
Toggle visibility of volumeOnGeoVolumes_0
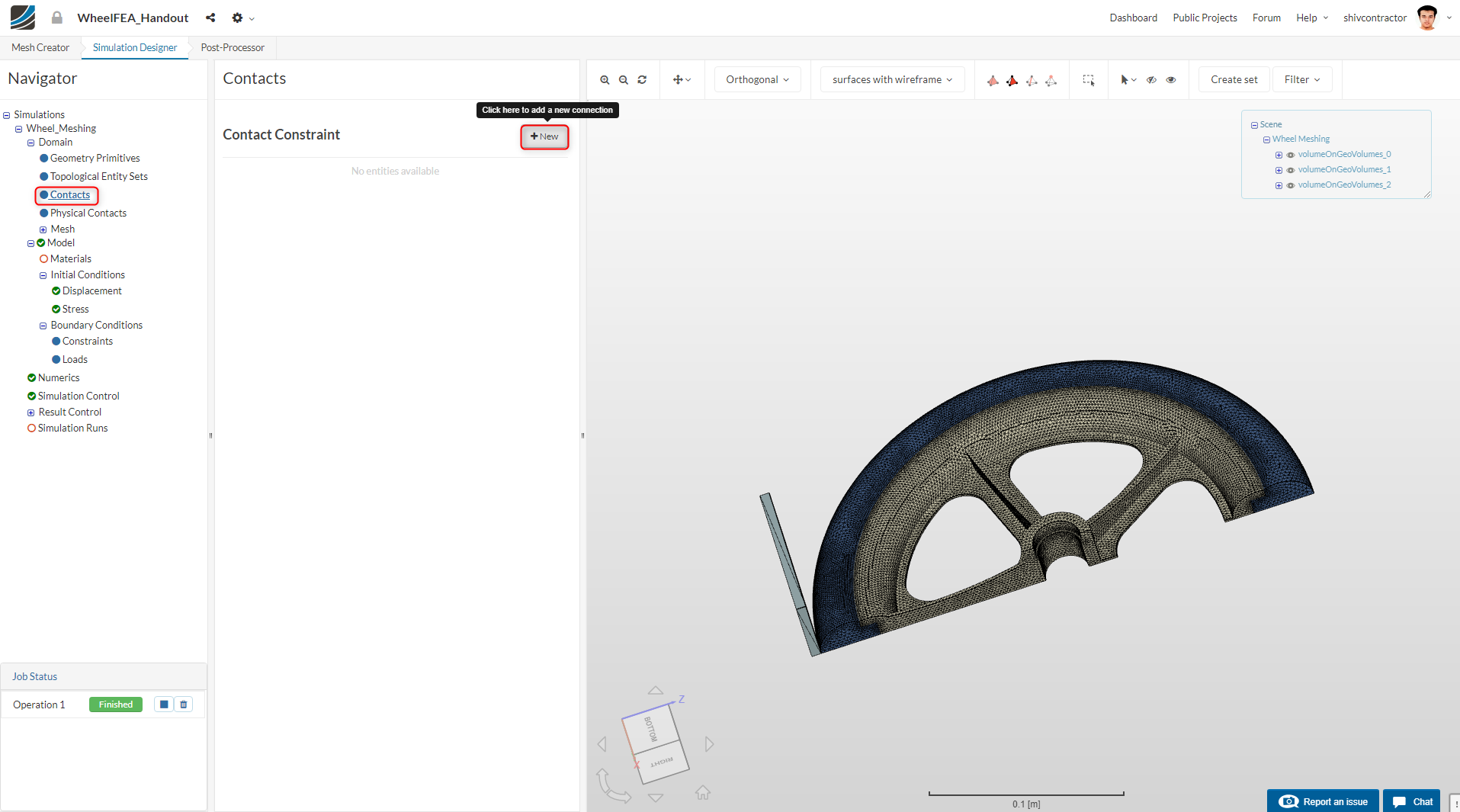tap(1291, 155)
